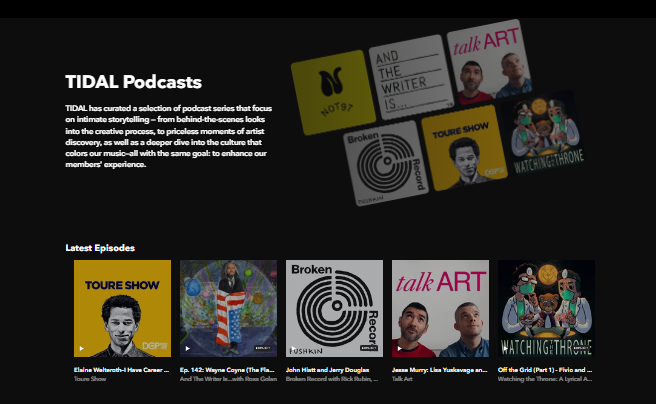
Task: Open episode title Off the Grid (Part 1)
Action: click(x=545, y=370)
